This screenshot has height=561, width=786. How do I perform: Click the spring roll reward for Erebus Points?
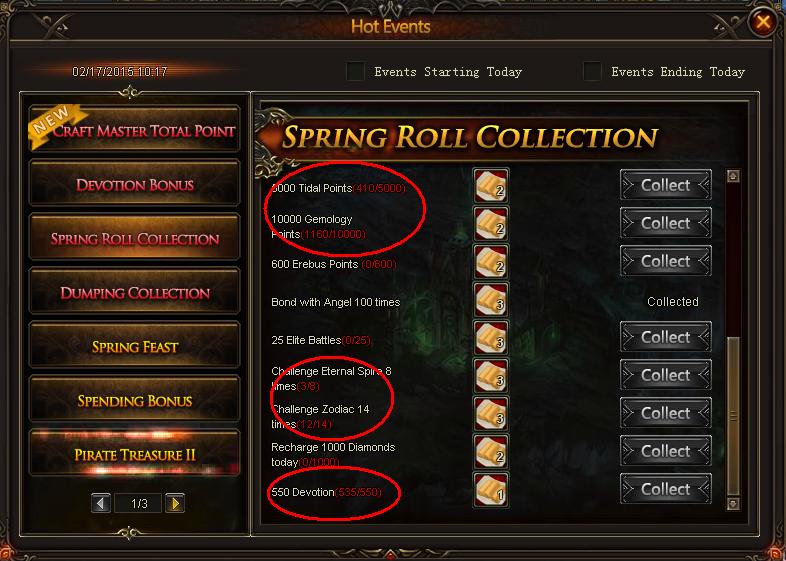click(x=491, y=262)
